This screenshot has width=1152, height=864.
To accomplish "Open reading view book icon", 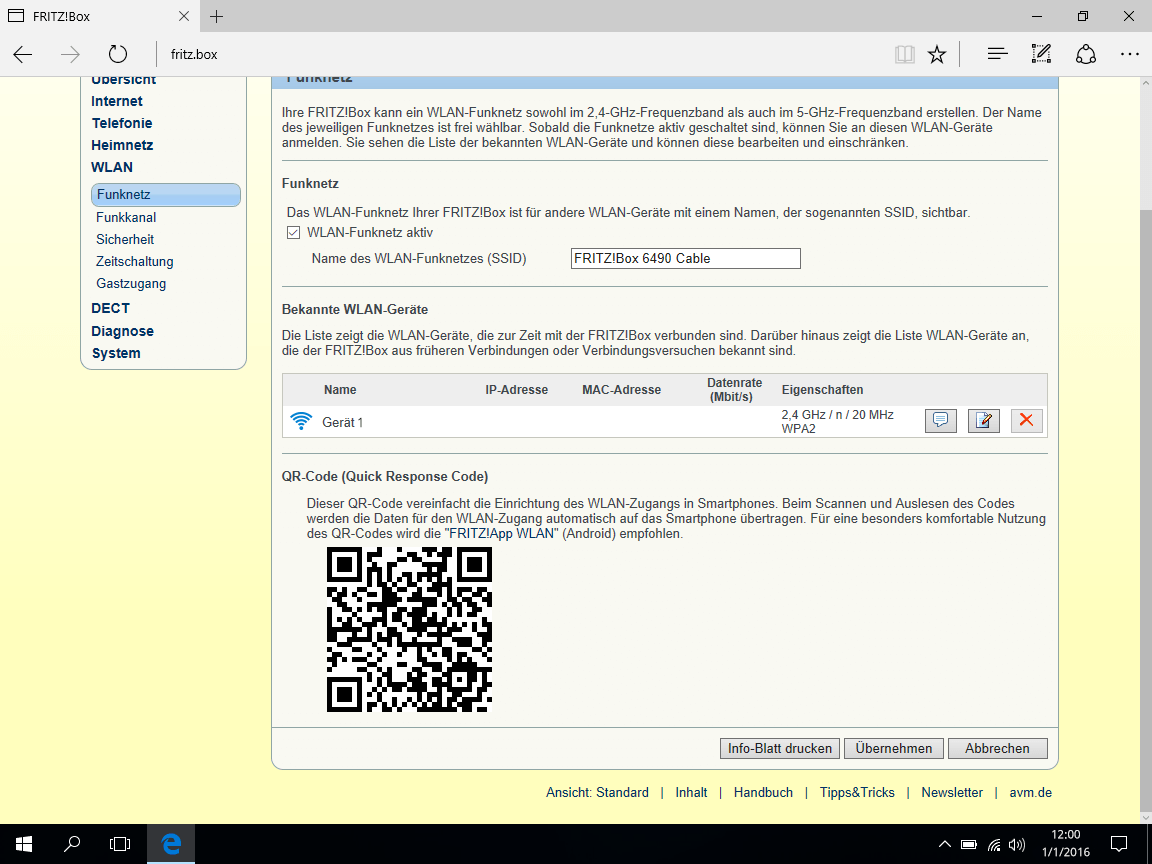I will pos(904,54).
